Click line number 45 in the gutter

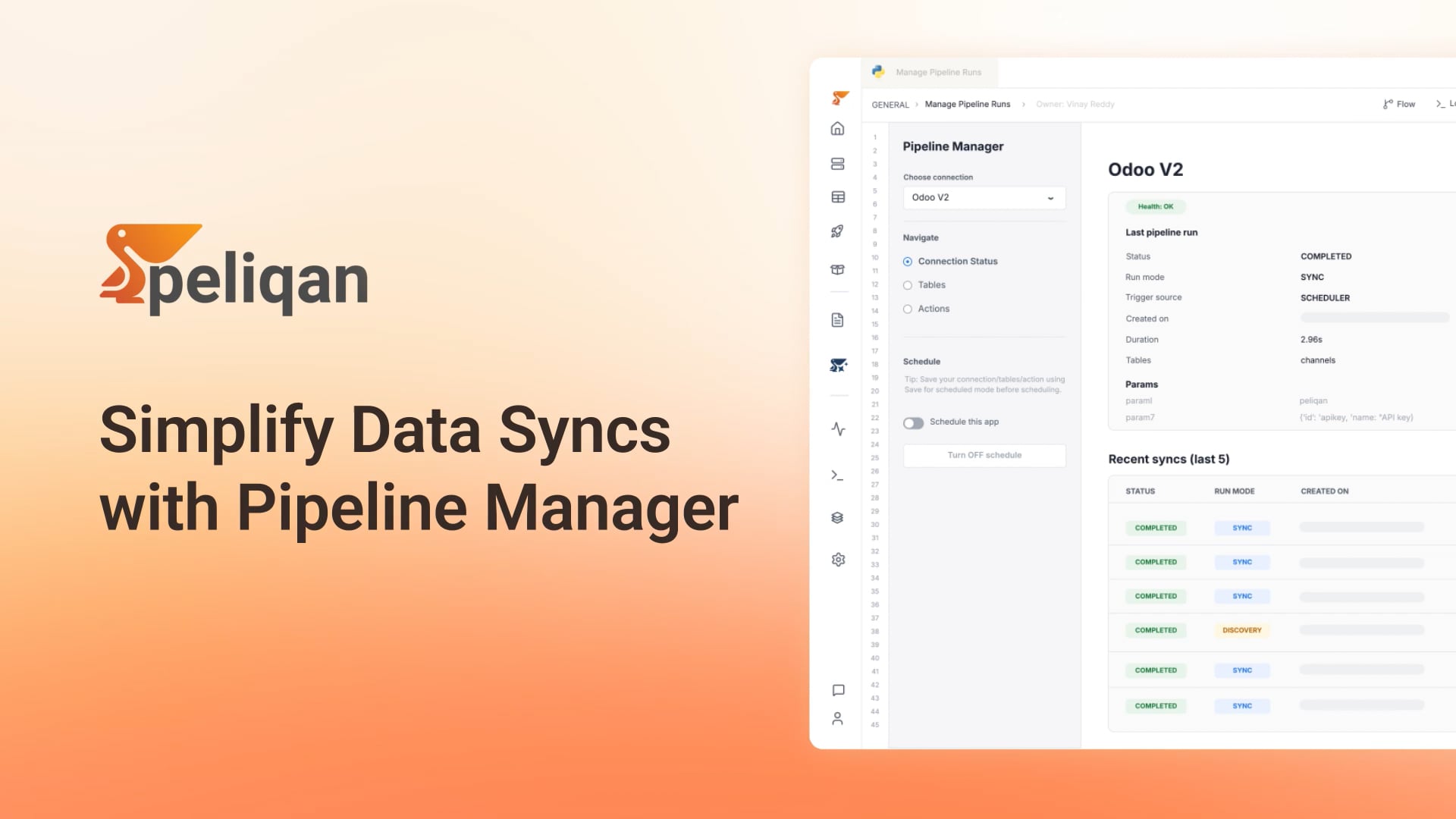874,725
